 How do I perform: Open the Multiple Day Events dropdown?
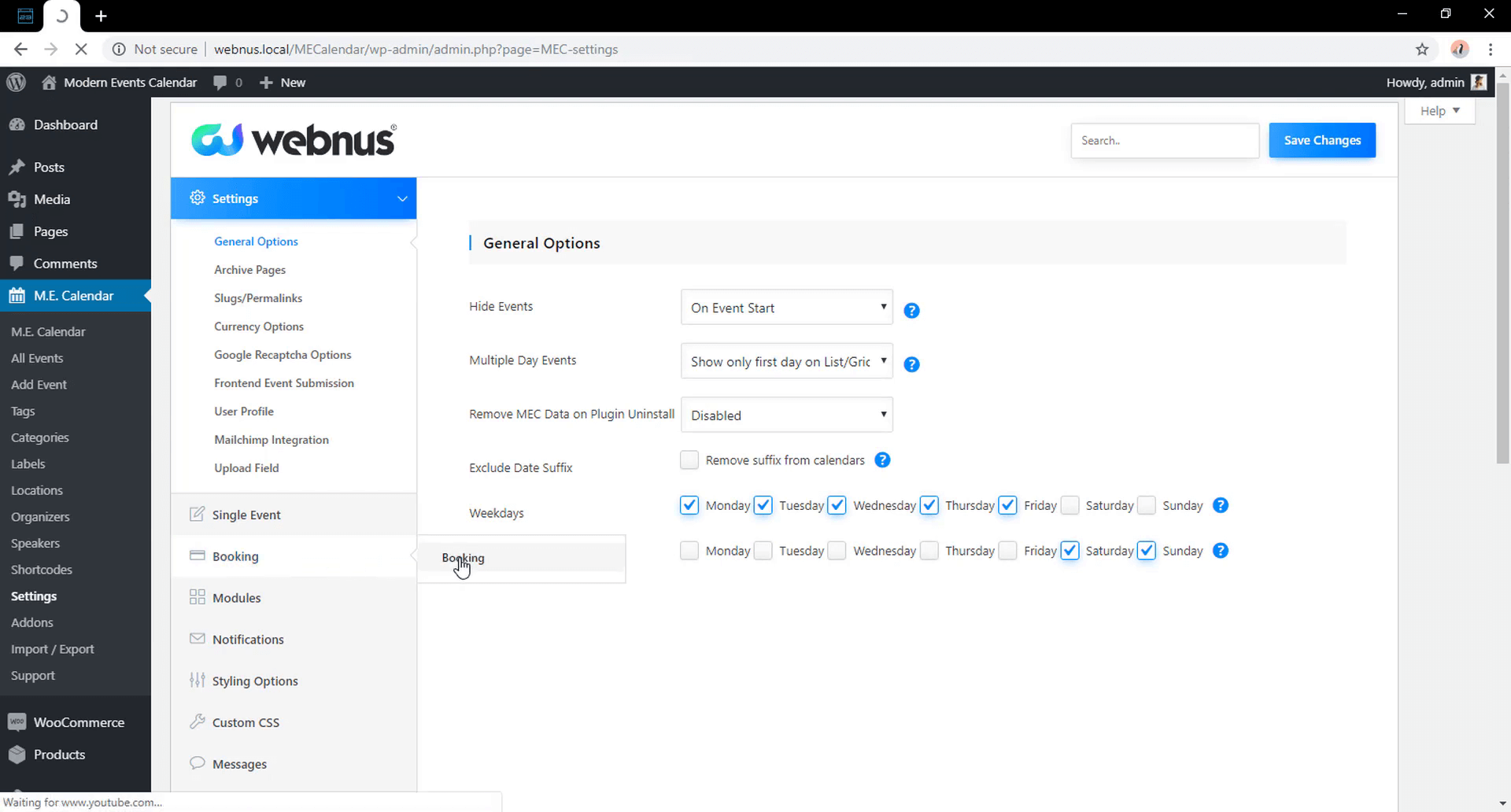787,361
